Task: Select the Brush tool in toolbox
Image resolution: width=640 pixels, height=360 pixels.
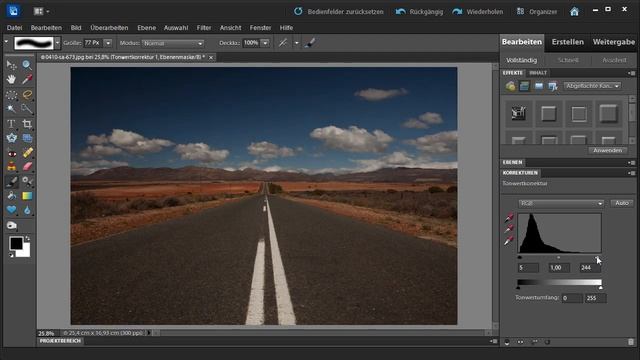Action: click(x=11, y=181)
